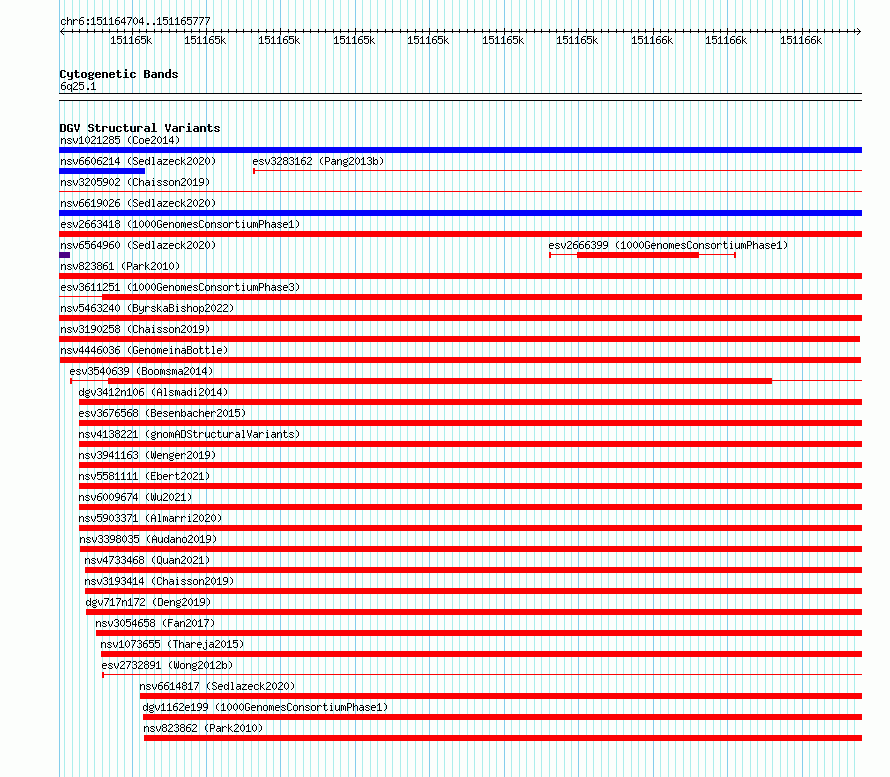Click the esv2666399 thick red bar segment

coord(638,255)
